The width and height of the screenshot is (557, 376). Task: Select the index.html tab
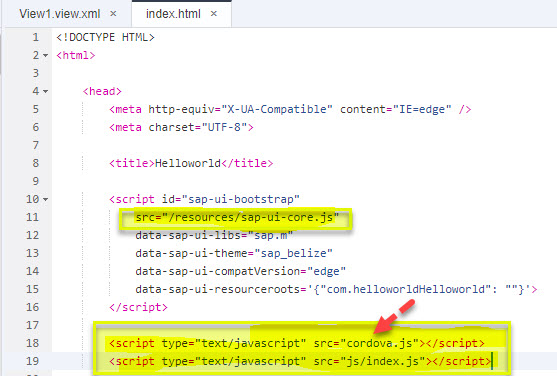click(x=173, y=14)
